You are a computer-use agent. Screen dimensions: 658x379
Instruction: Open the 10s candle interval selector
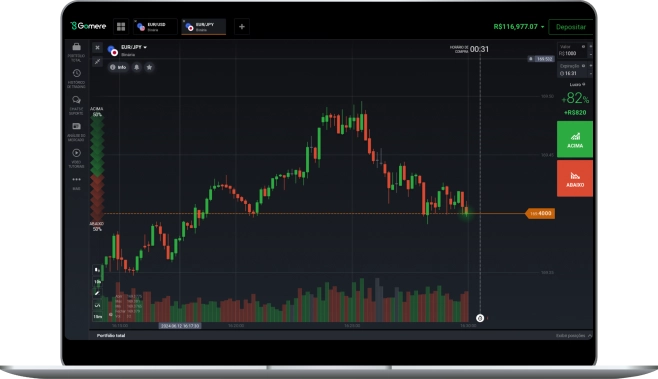[97, 282]
